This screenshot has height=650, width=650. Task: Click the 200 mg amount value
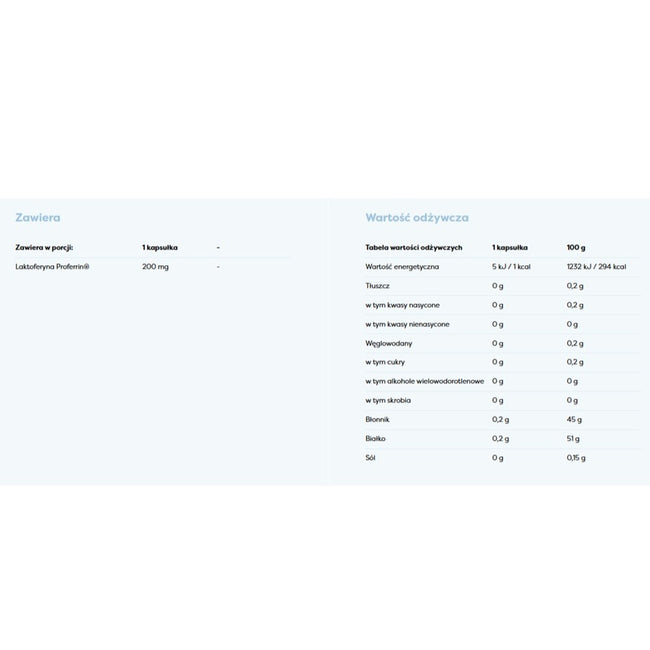point(156,267)
